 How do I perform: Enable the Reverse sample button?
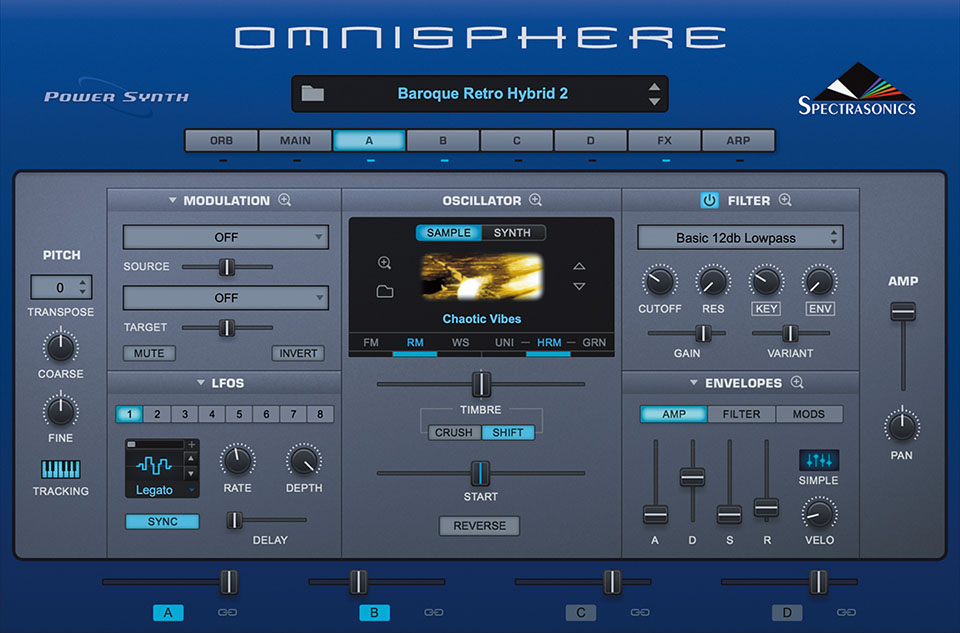[x=479, y=526]
